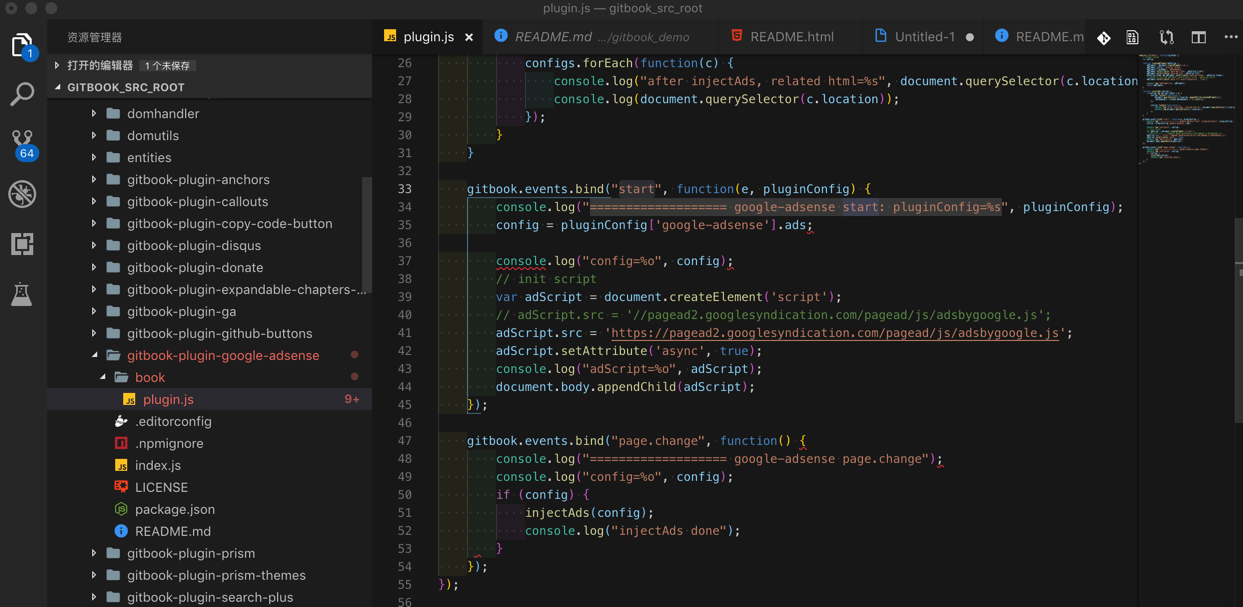Switch to the README.html tab
The height and width of the screenshot is (607, 1243).
tap(791, 37)
